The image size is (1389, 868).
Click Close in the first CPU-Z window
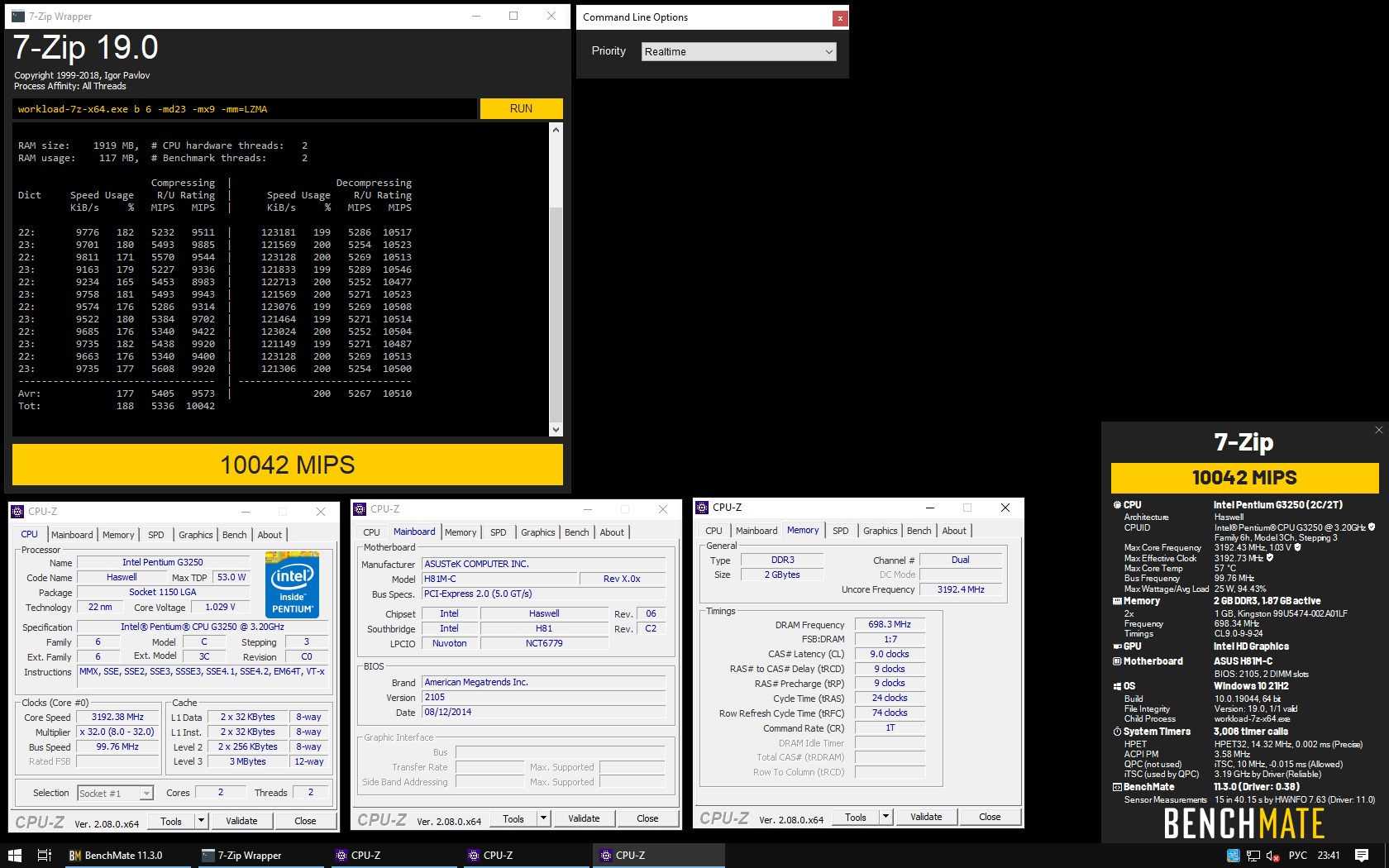[x=305, y=821]
